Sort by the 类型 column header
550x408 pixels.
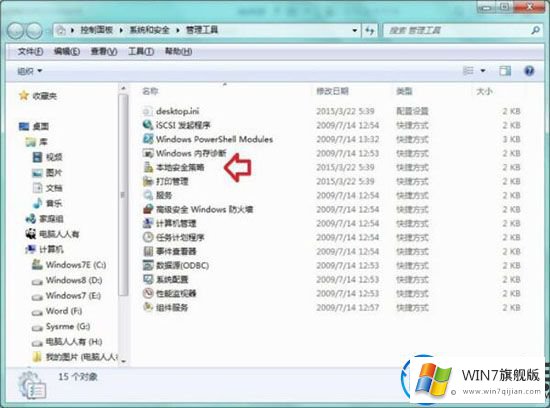tap(404, 92)
